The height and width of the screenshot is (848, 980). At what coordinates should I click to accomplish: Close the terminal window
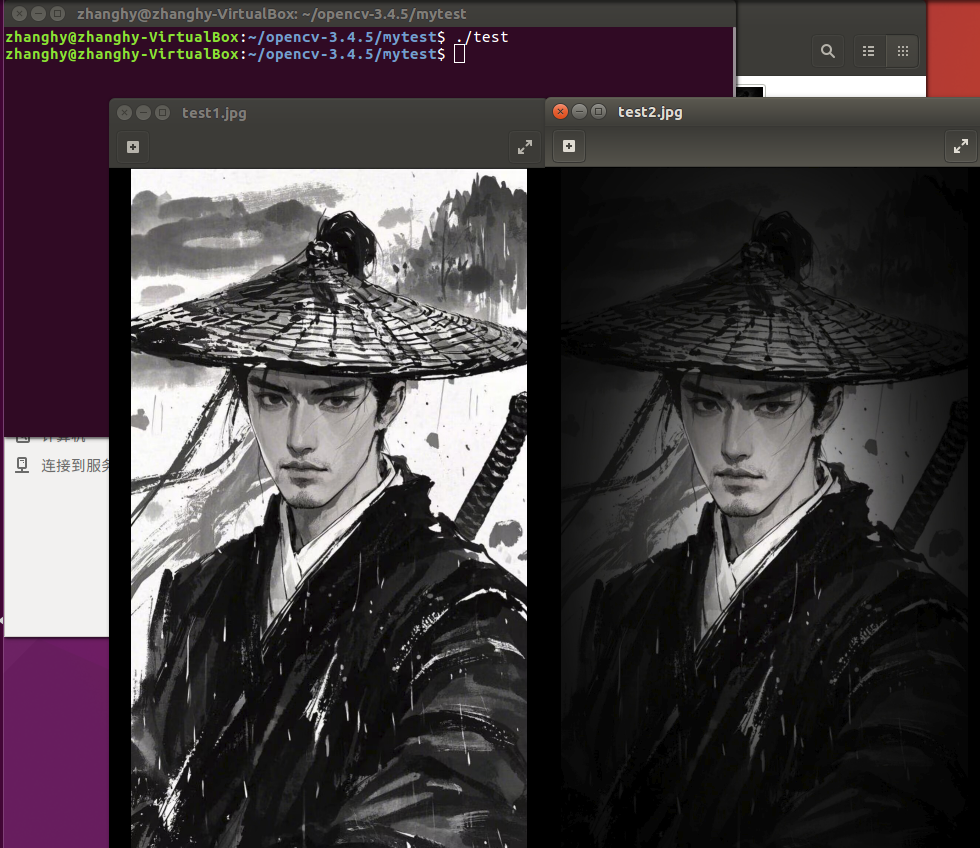click(x=19, y=13)
